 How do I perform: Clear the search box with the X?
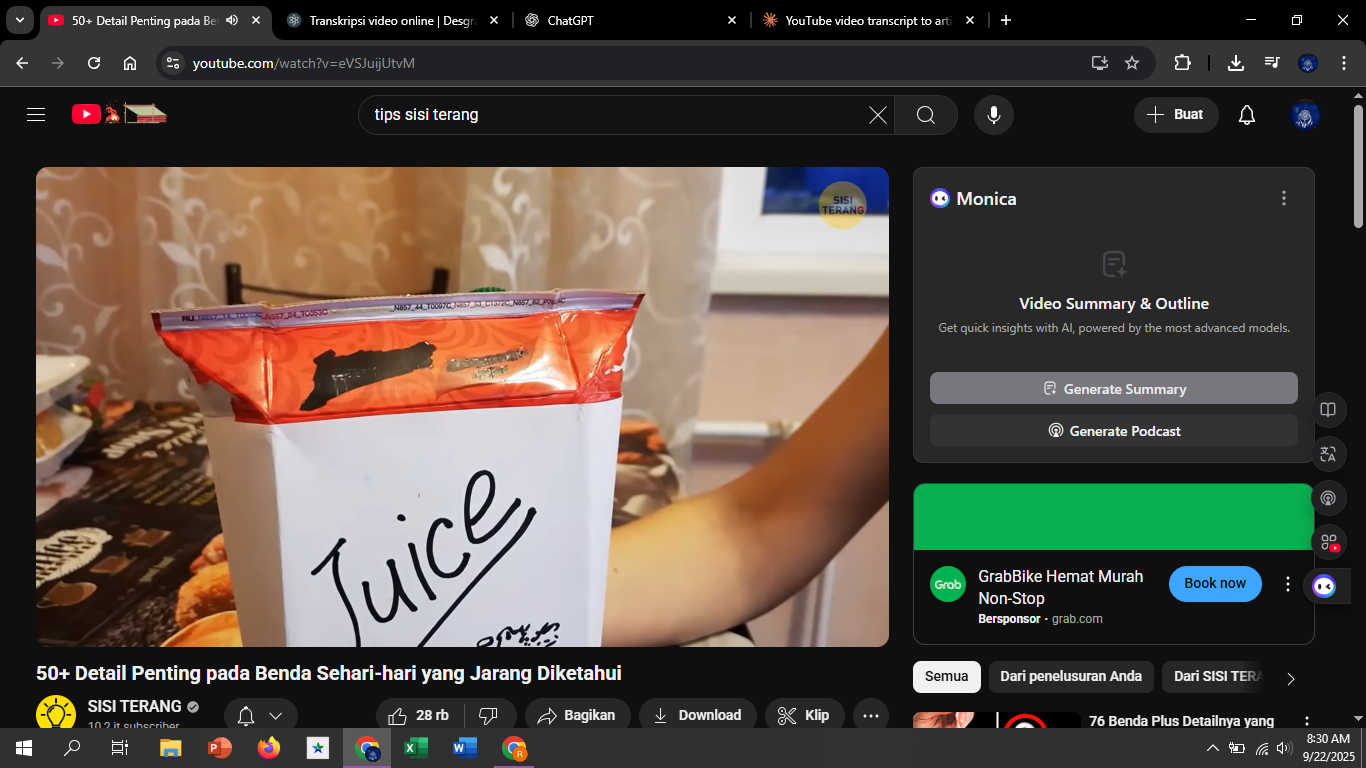[x=877, y=115]
